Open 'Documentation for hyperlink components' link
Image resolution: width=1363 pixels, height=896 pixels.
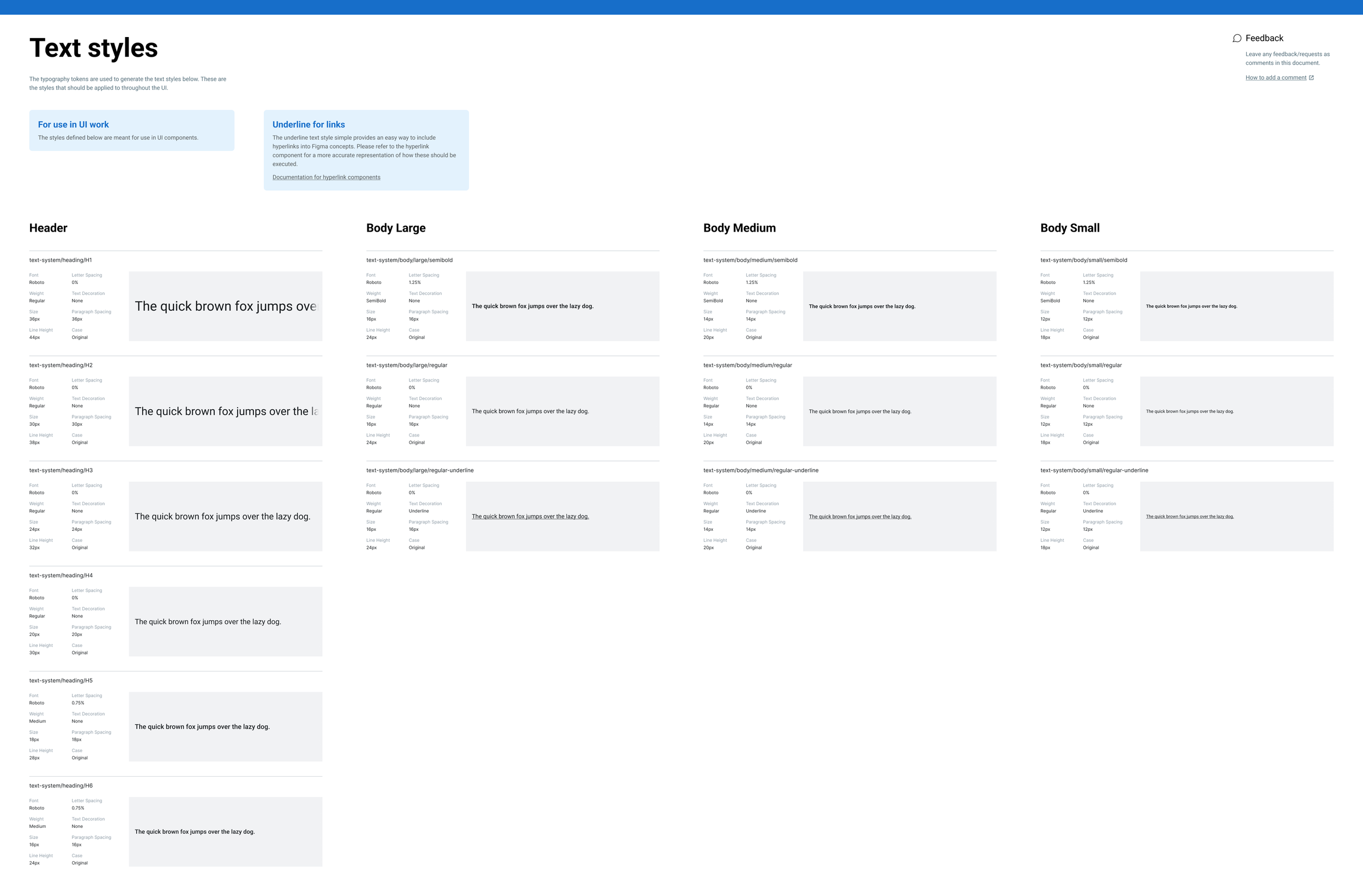[x=326, y=178]
